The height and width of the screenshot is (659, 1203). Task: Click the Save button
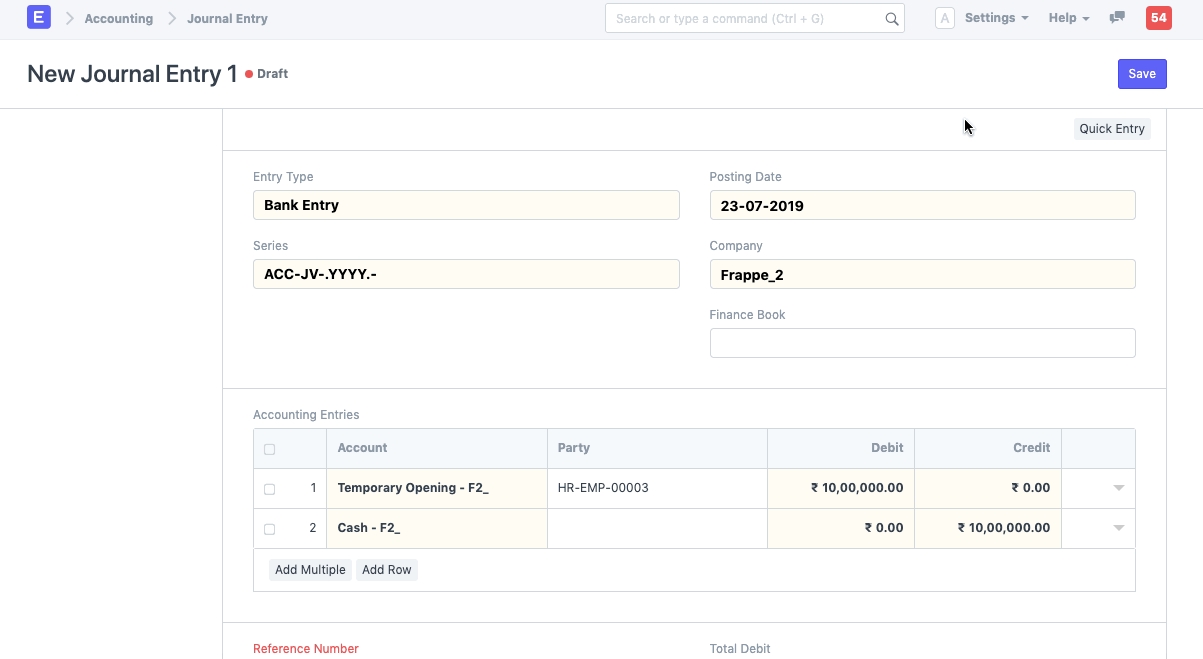click(x=1141, y=74)
